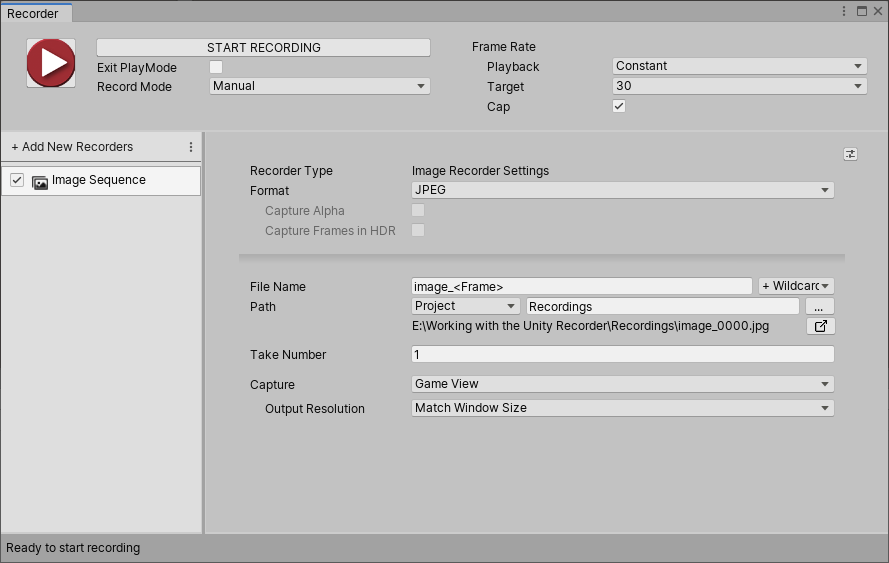Uncheck the Image Sequence recorder checkbox
The height and width of the screenshot is (563, 889).
(x=17, y=180)
